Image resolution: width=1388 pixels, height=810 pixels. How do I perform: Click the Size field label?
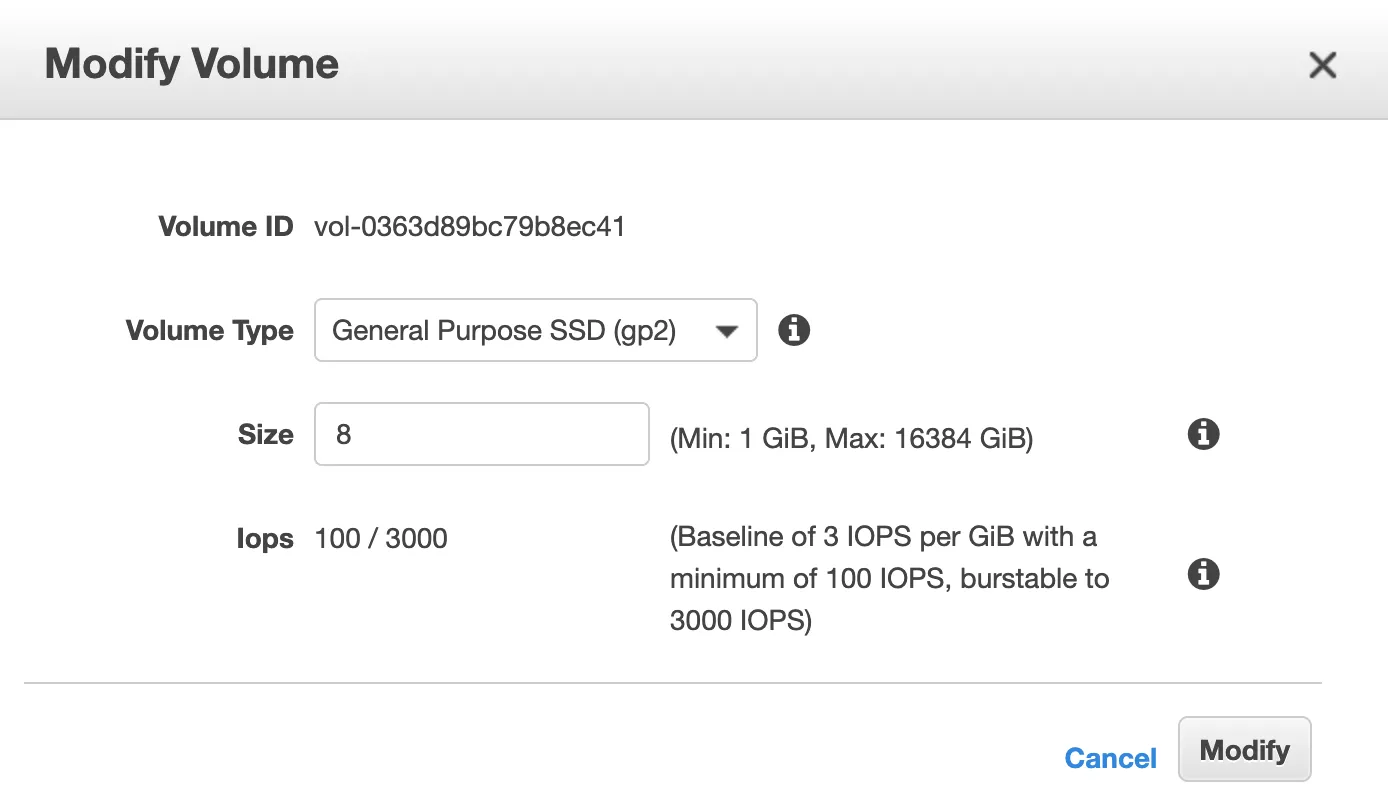pyautogui.click(x=265, y=434)
